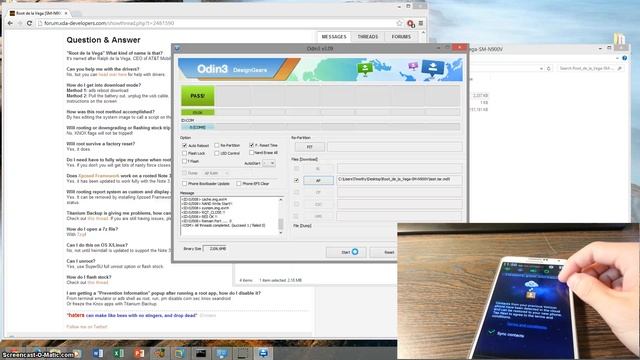Expand the Explorer address bar dropdown arrow

(x=541, y=69)
